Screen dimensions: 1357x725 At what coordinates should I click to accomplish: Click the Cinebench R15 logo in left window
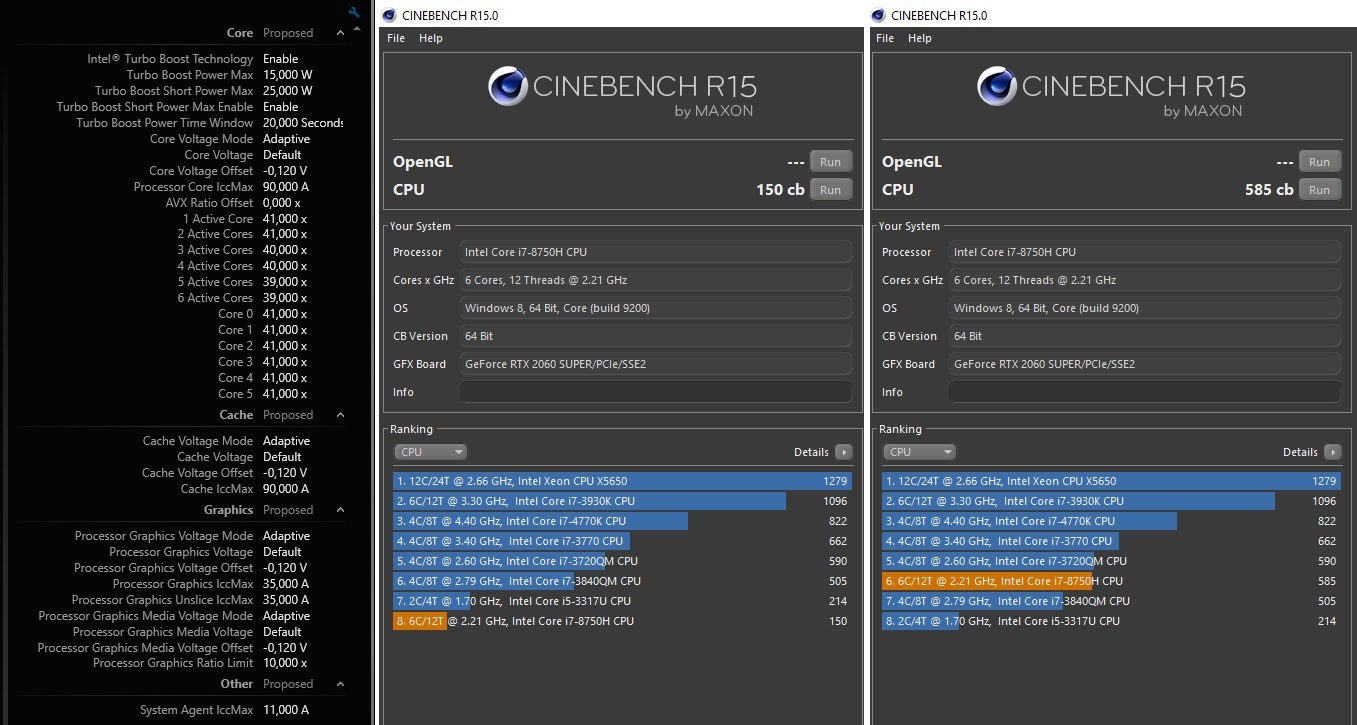tap(622, 93)
